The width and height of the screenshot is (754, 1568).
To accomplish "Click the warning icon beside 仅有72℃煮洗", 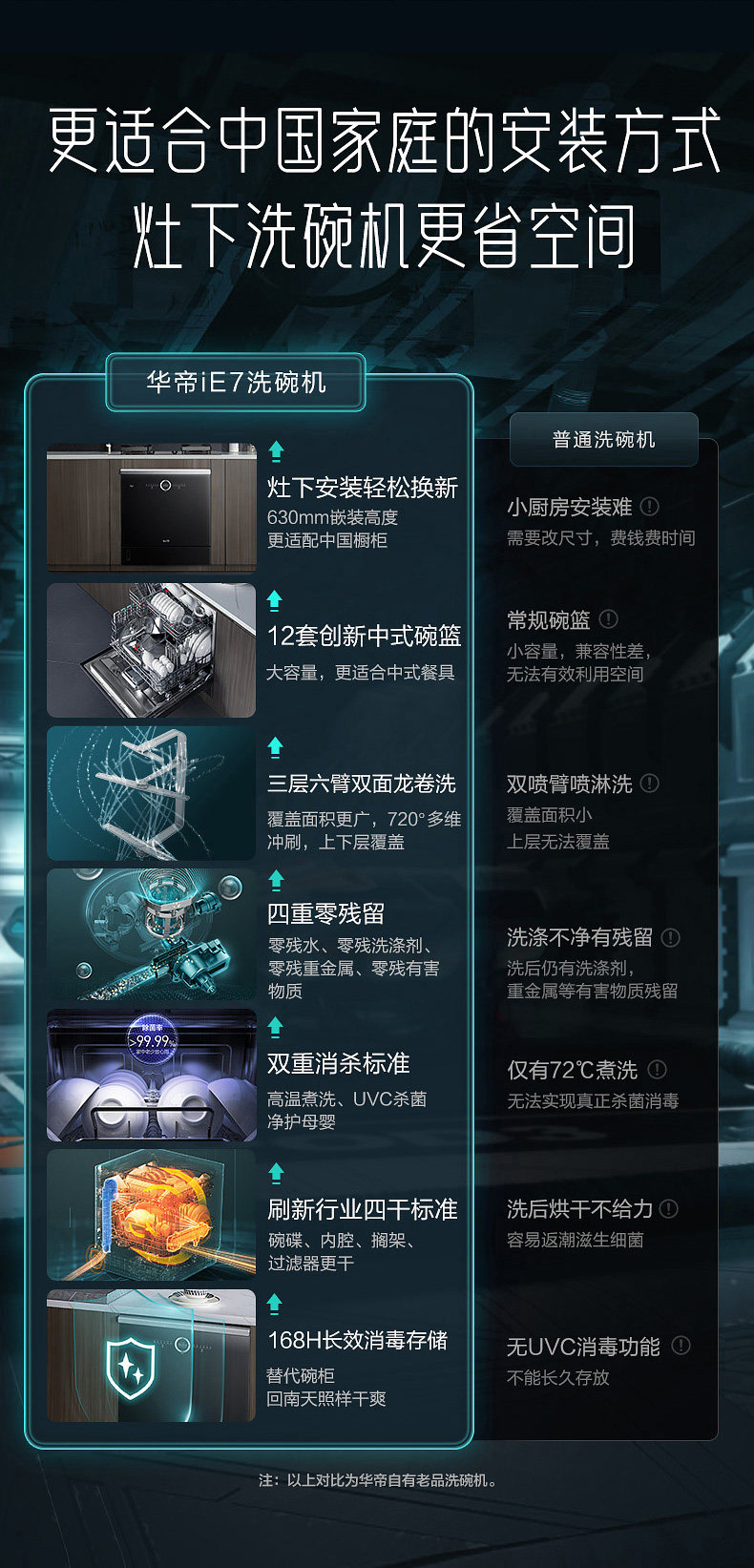I will point(658,1069).
